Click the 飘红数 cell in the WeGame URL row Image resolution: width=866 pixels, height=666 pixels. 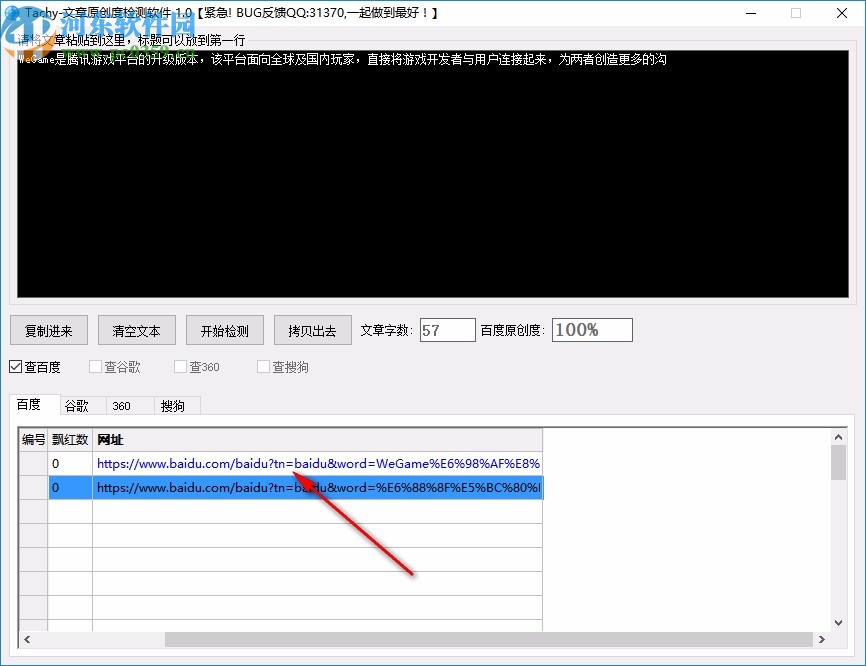(x=70, y=464)
